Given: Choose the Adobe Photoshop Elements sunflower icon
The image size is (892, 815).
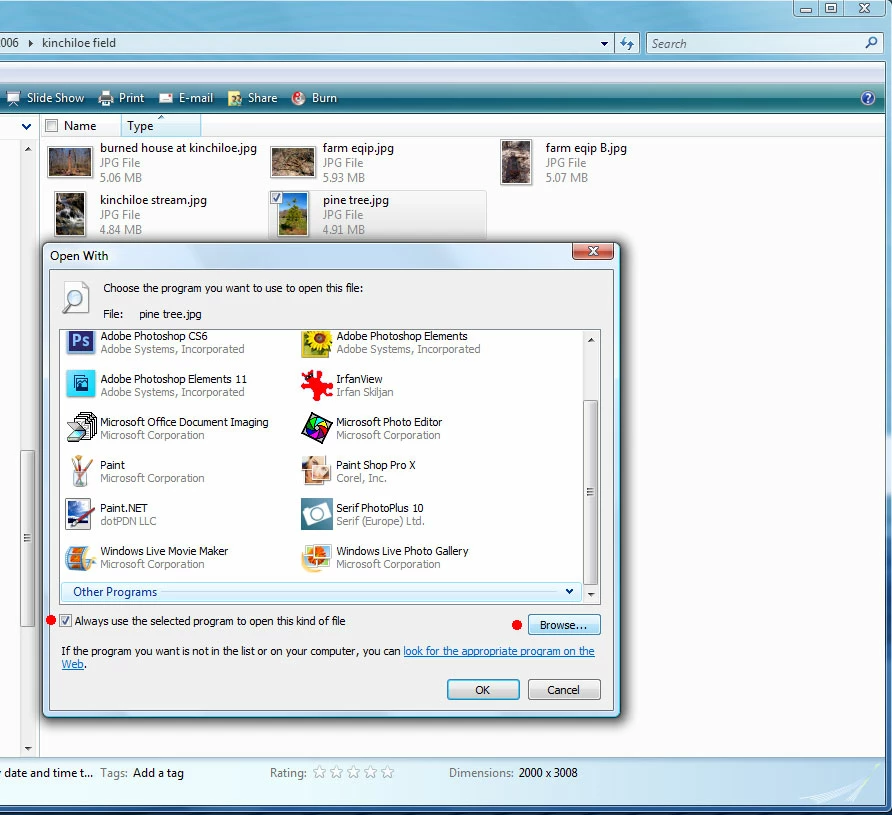Looking at the screenshot, I should pos(316,343).
